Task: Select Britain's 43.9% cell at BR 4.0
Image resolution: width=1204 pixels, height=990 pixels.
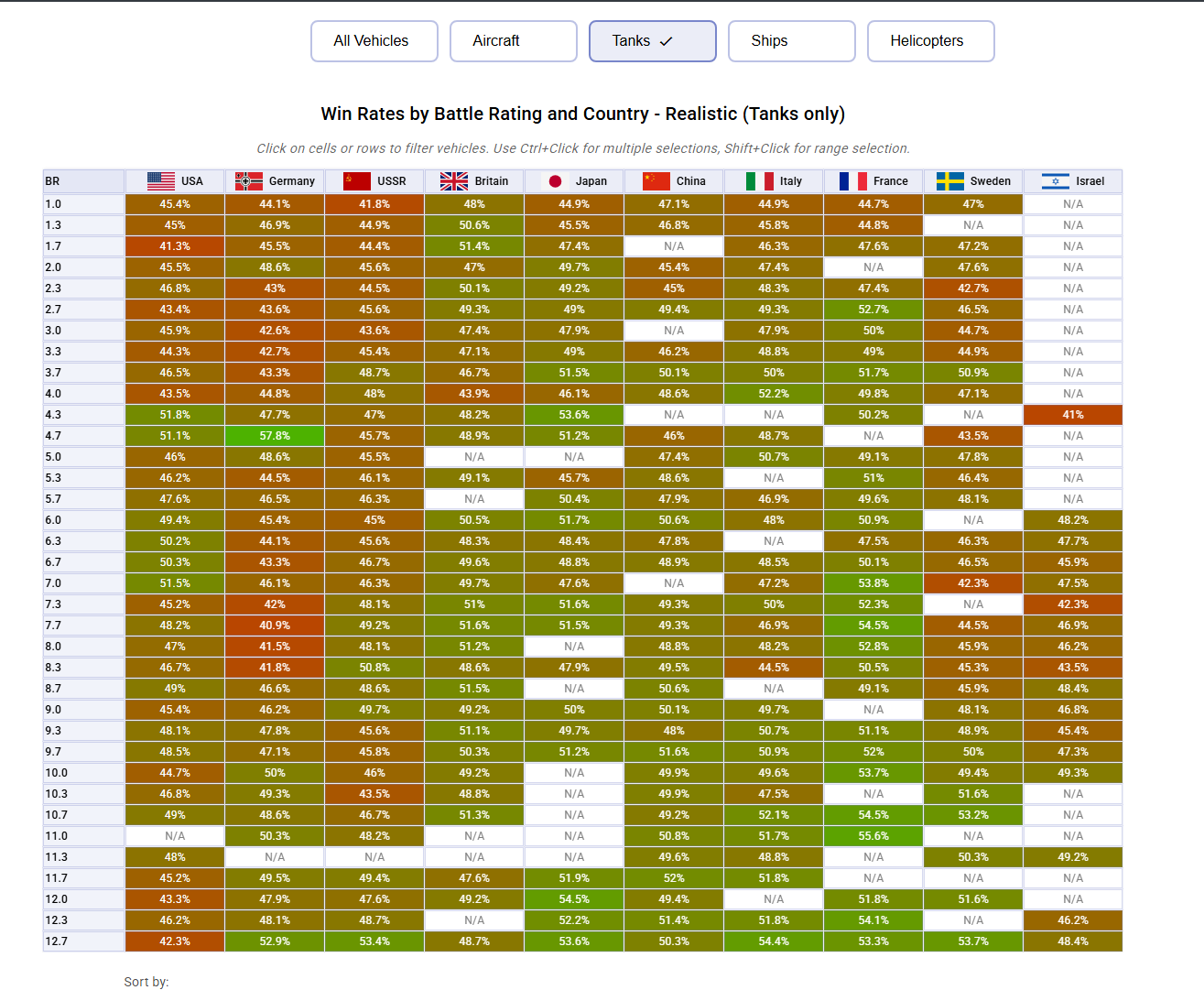Action: click(x=474, y=394)
